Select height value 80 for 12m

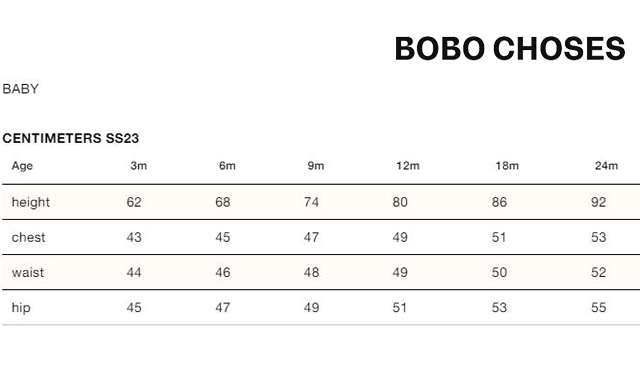point(400,202)
